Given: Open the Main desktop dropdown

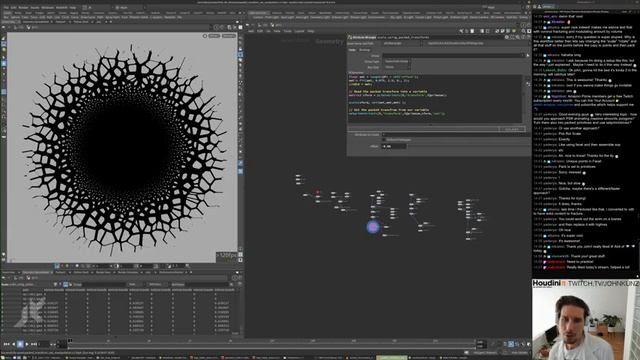Looking at the screenshot, I should tap(131, 7).
